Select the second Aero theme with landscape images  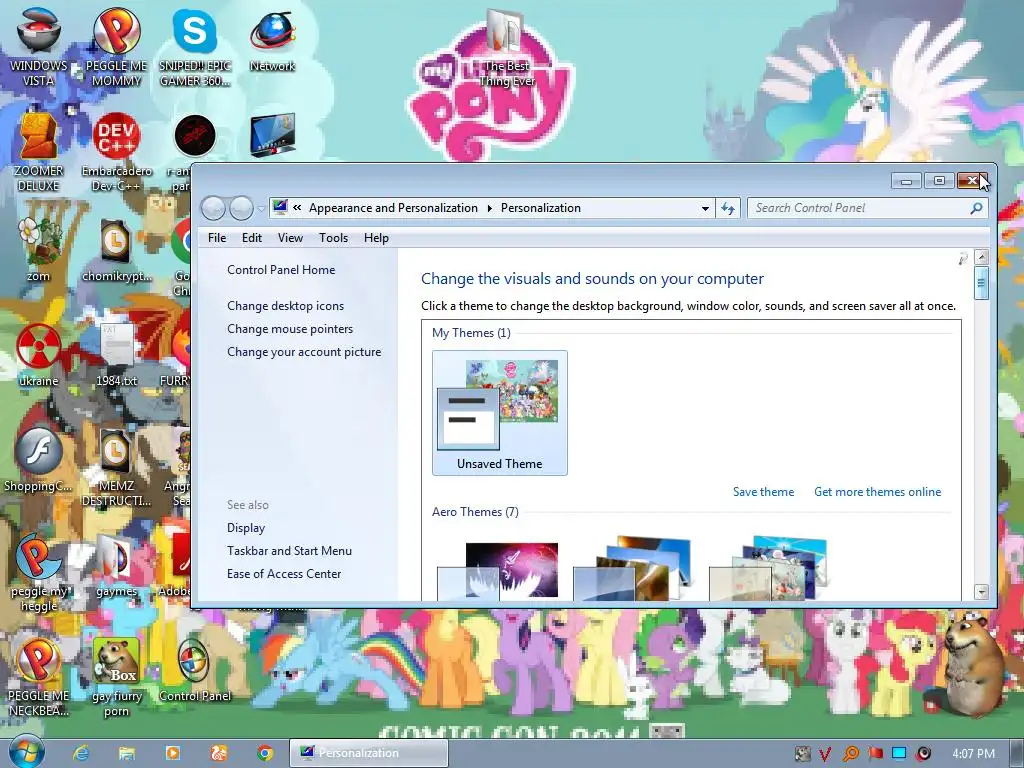click(632, 568)
